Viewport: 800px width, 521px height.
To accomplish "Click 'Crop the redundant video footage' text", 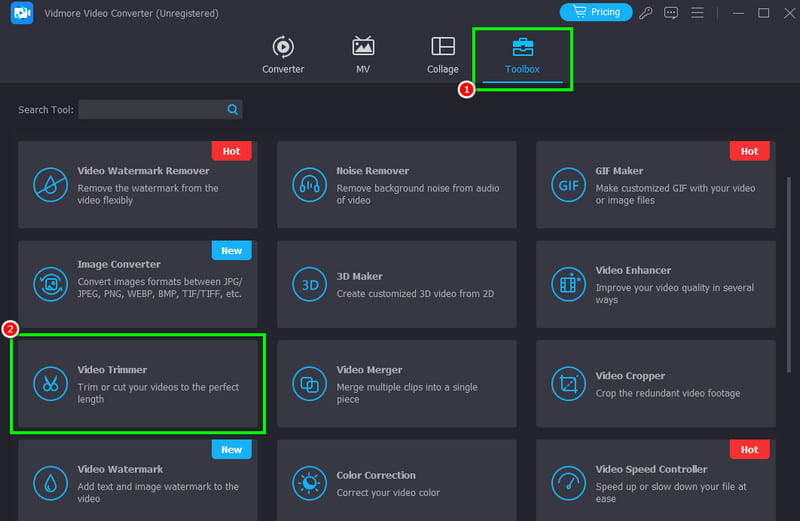I will 668,393.
